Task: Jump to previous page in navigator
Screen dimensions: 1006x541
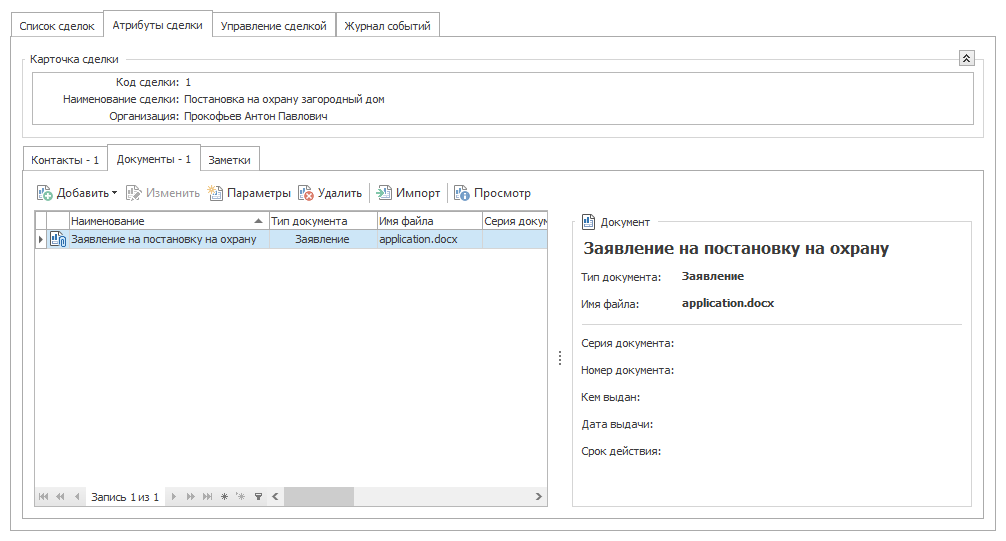Action: tap(60, 497)
